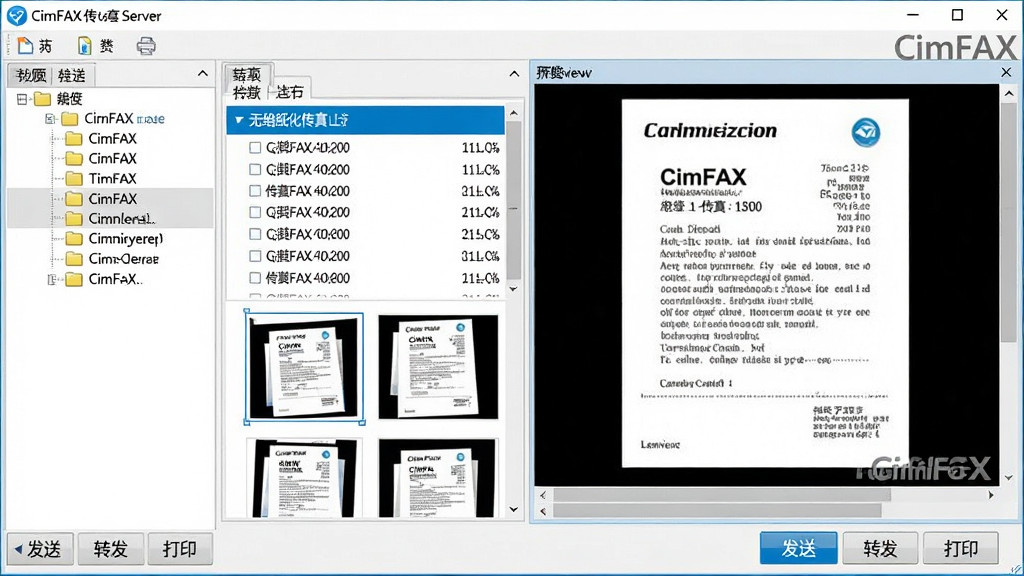Image resolution: width=1024 pixels, height=576 pixels.
Task: Click the 转发 button under folder tree
Action: tap(110, 549)
